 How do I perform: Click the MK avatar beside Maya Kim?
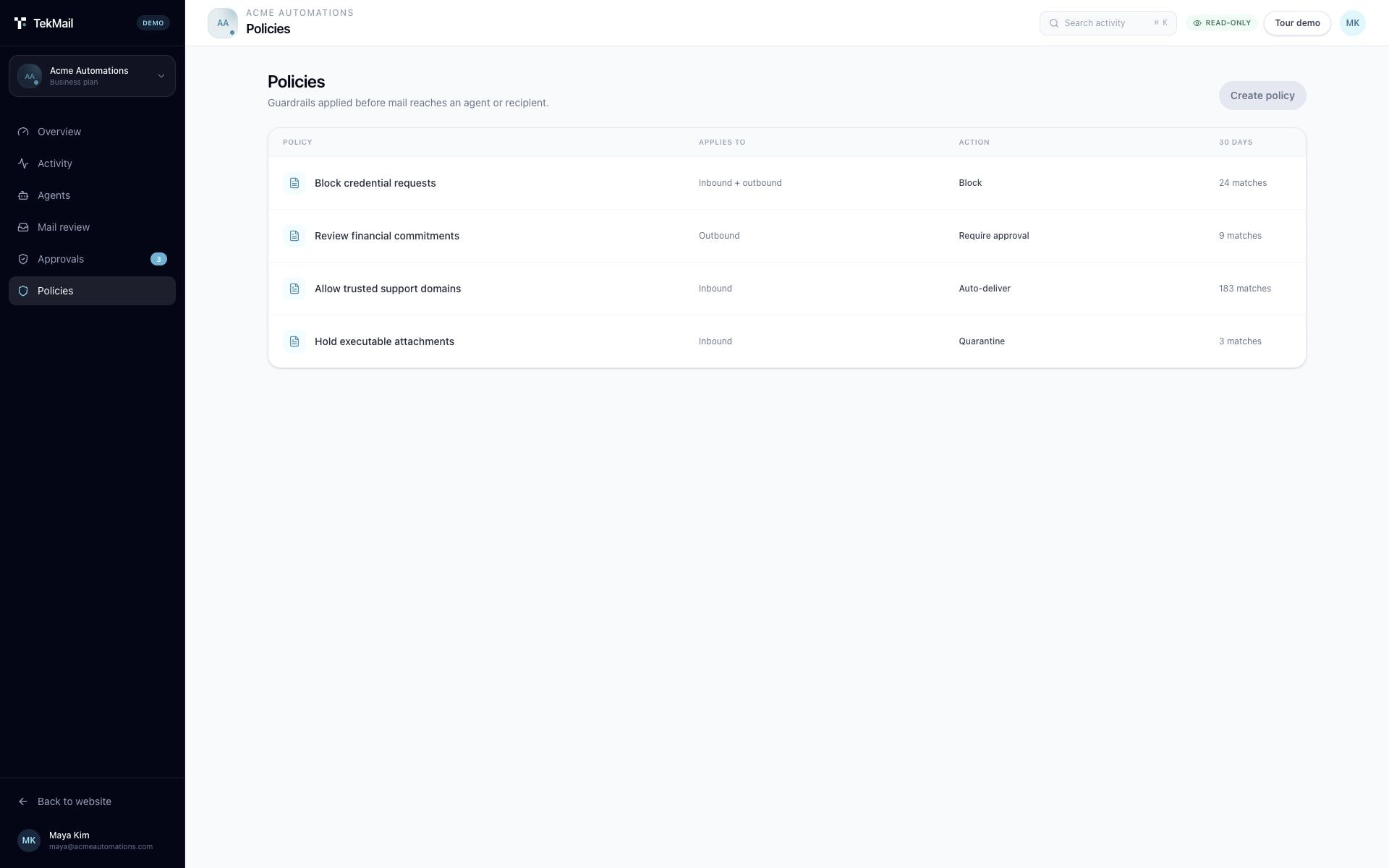coord(29,841)
